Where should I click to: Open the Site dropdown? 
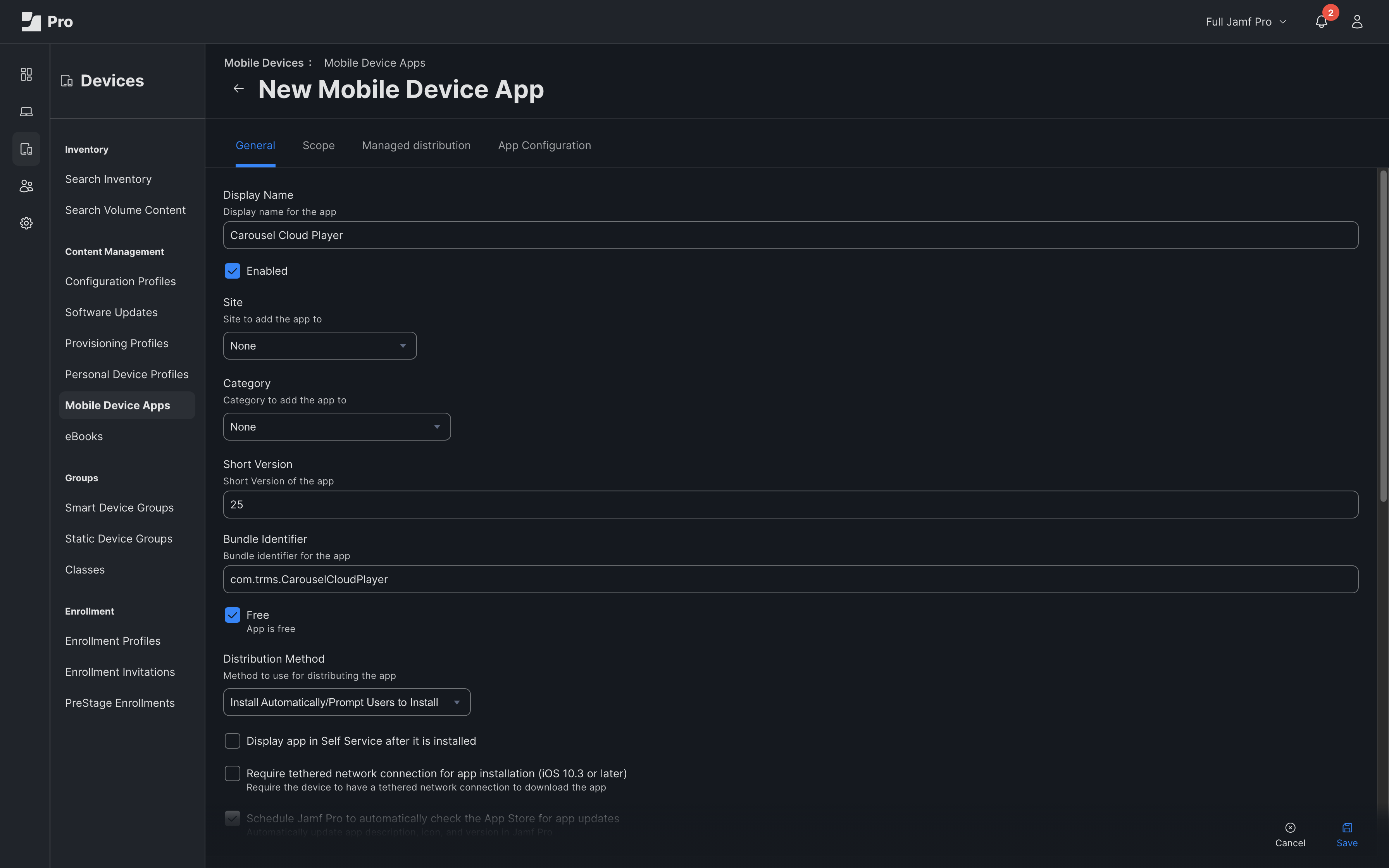point(320,346)
